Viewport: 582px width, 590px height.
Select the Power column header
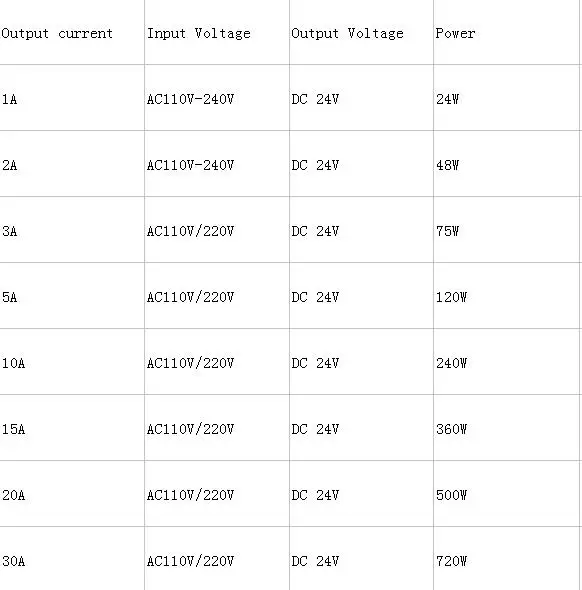[x=506, y=32]
